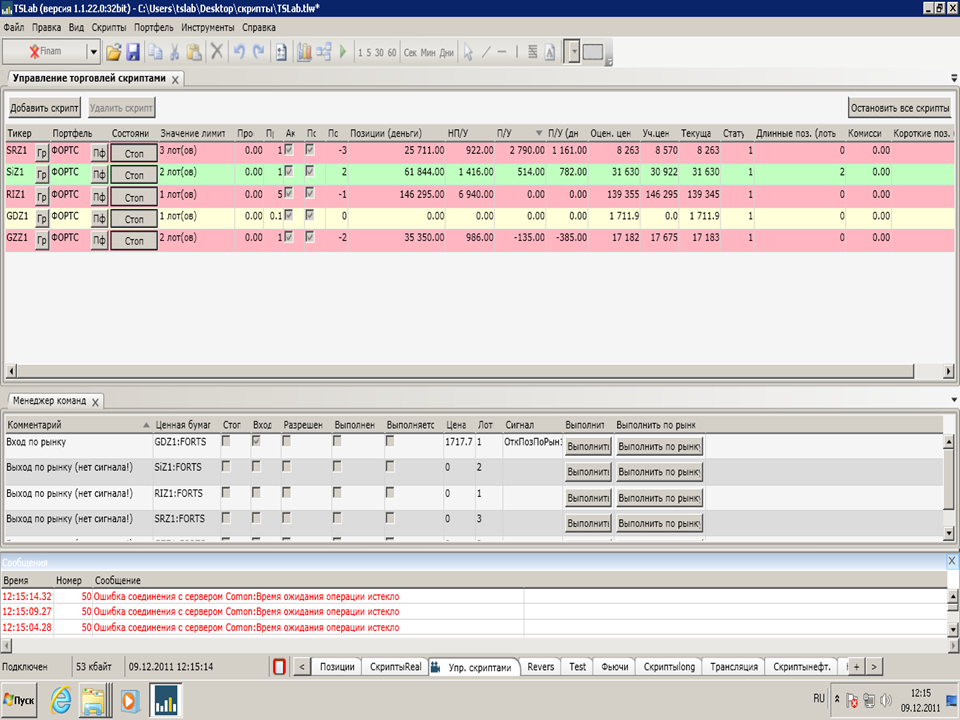Screen dimensions: 960x720
Task: Click the undo arrow icon
Action: (239, 52)
